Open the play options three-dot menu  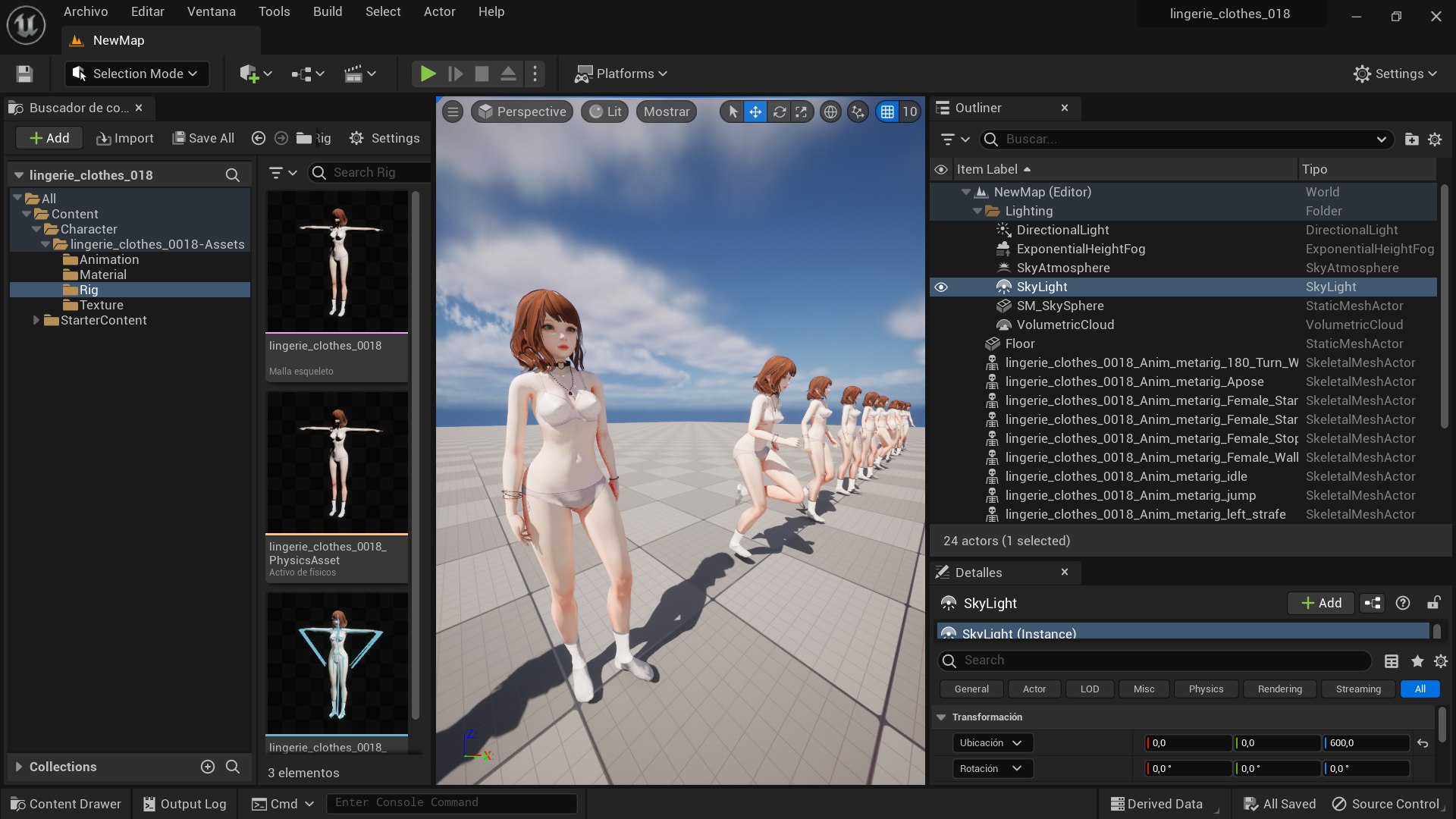[x=535, y=74]
